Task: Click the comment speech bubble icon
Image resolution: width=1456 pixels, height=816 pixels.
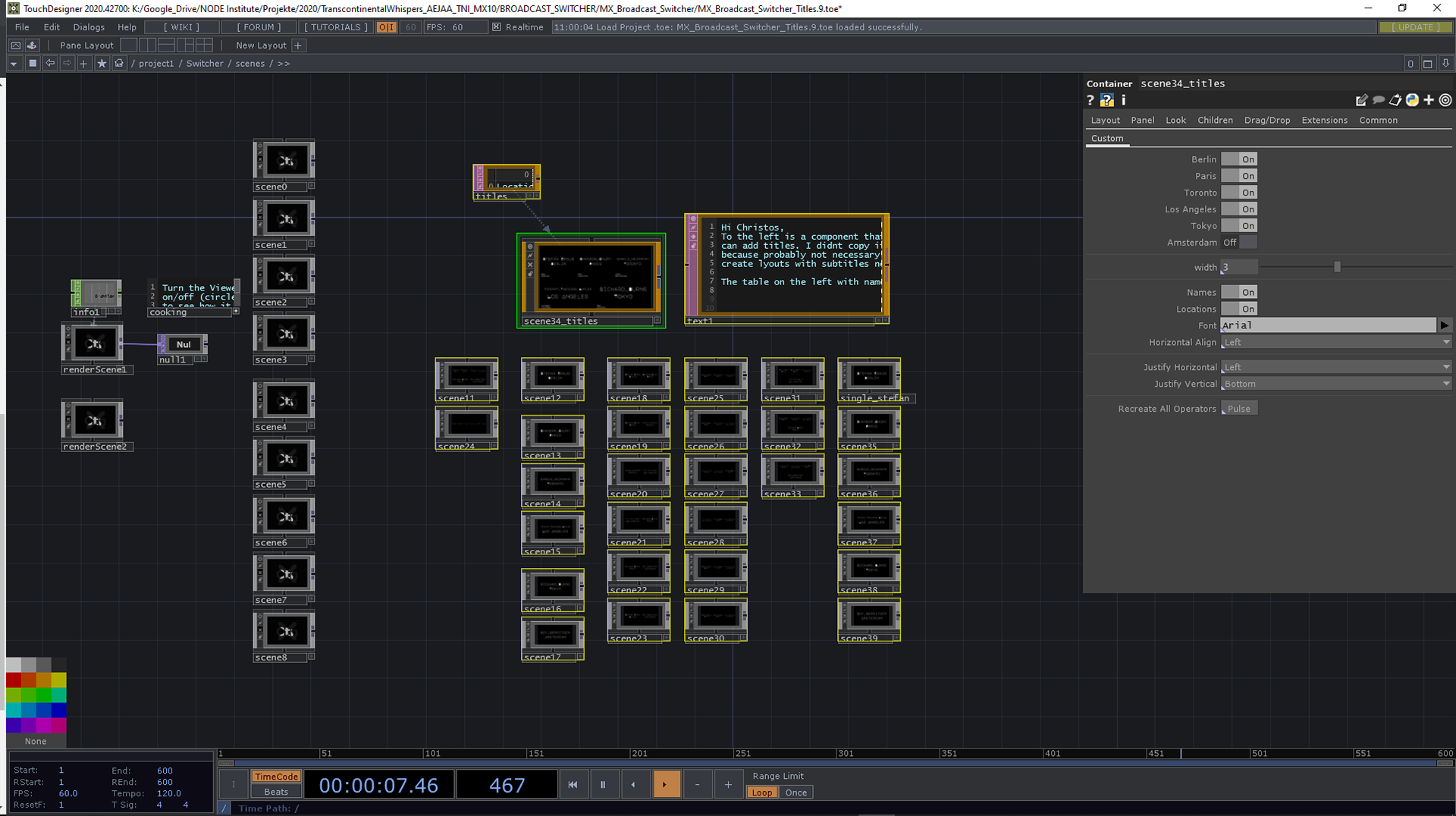Action: 1379,100
